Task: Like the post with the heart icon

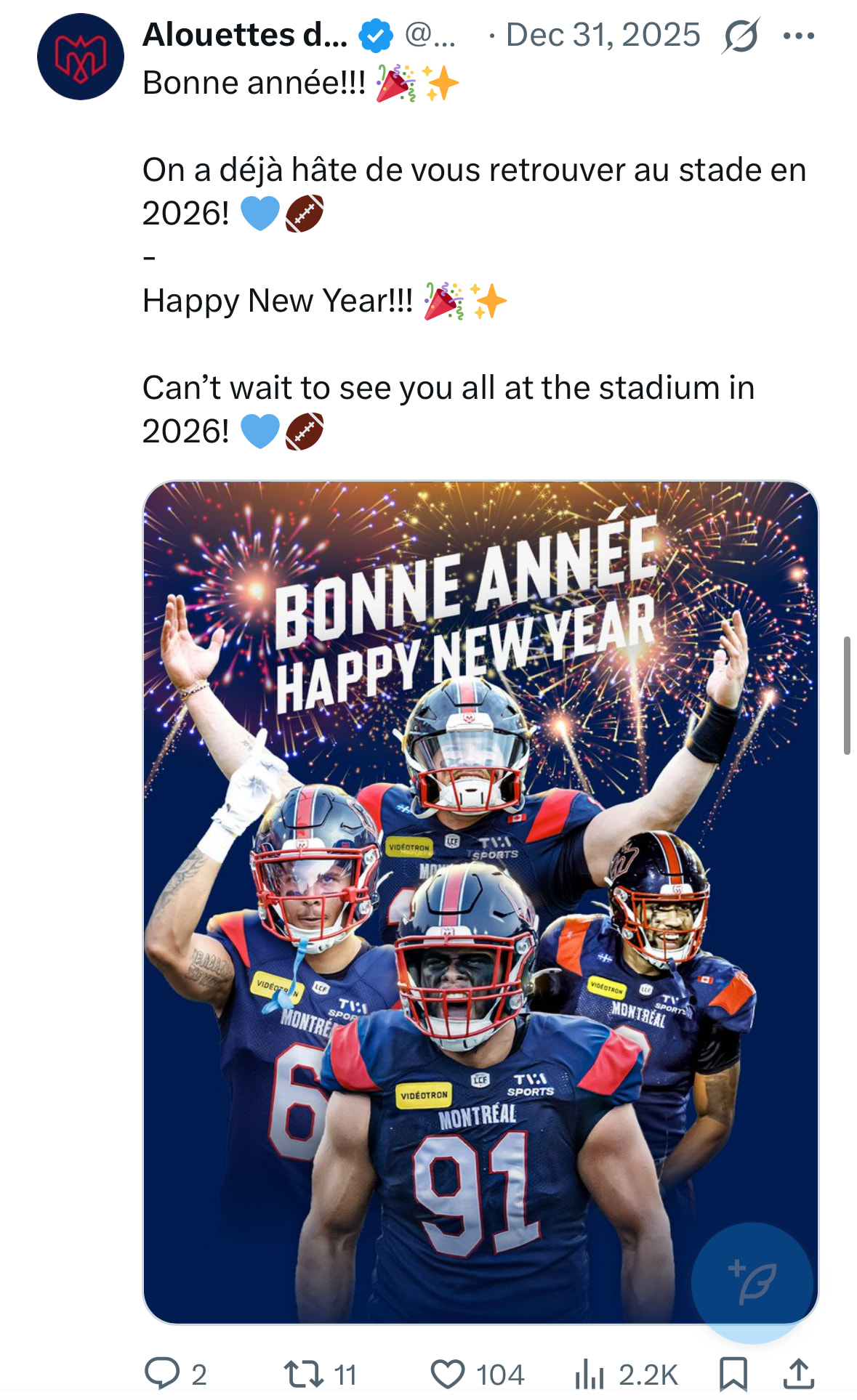Action: click(447, 1374)
